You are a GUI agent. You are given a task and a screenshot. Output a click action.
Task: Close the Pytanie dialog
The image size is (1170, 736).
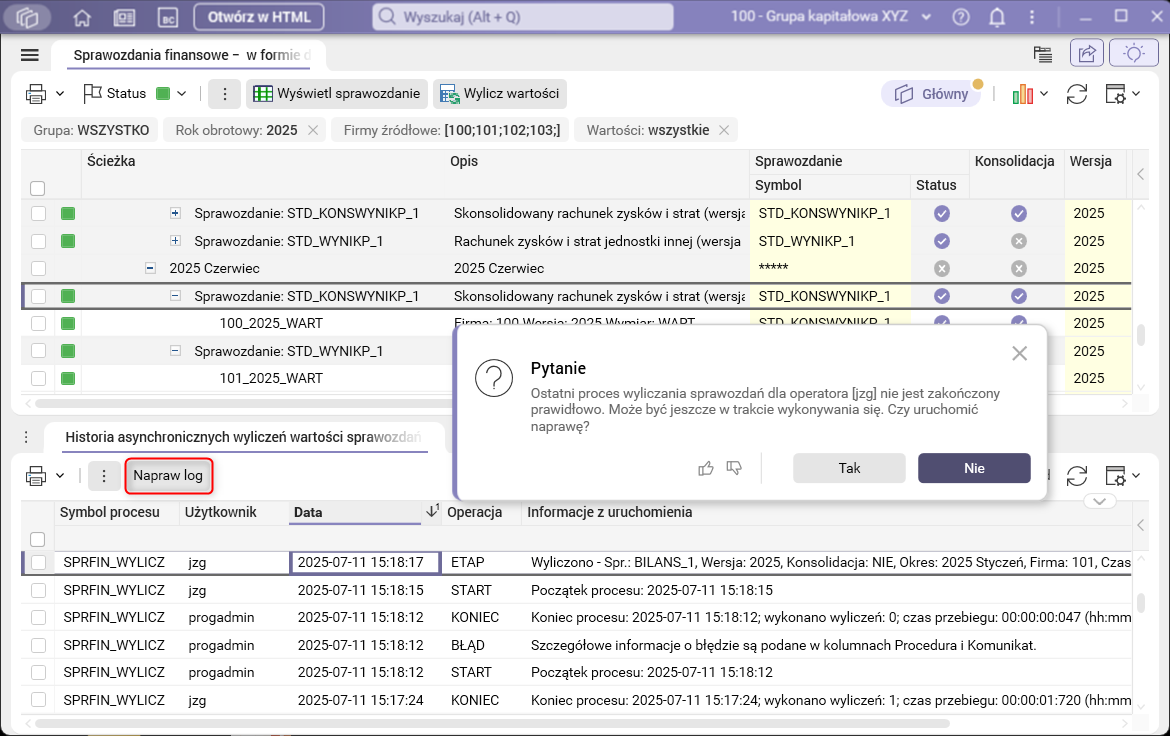coord(1019,353)
